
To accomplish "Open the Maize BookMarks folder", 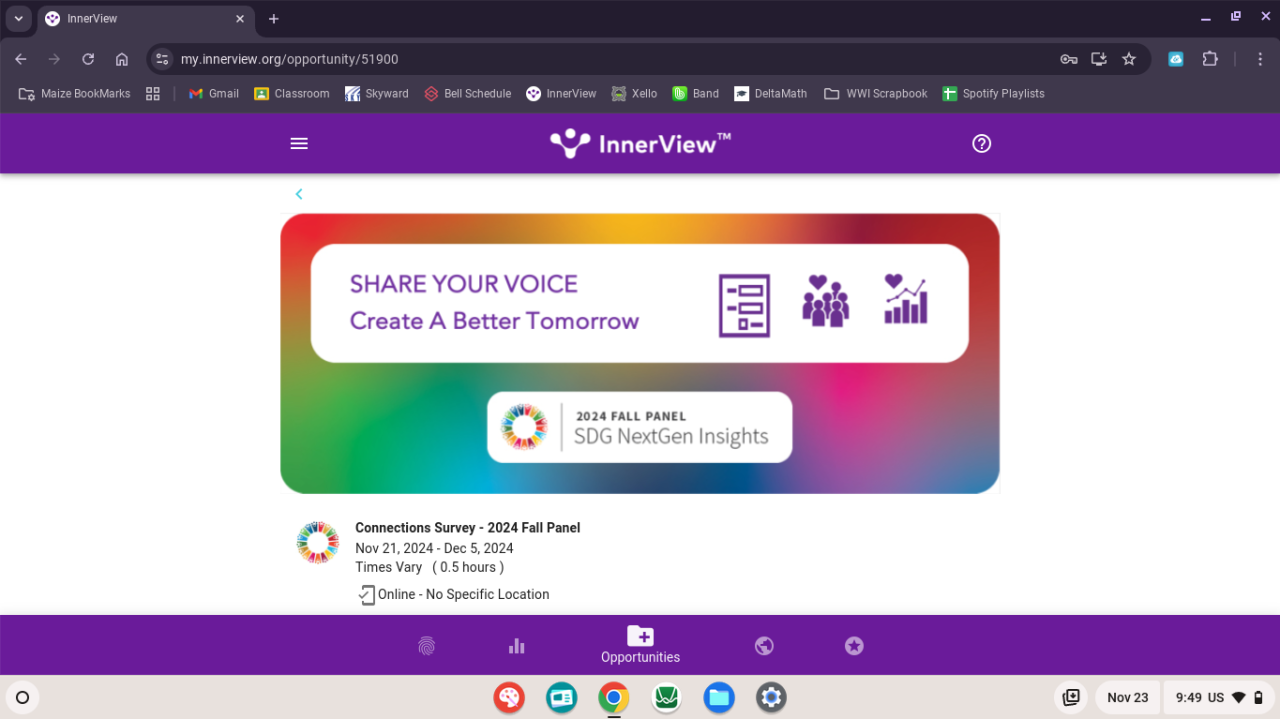I will (75, 93).
